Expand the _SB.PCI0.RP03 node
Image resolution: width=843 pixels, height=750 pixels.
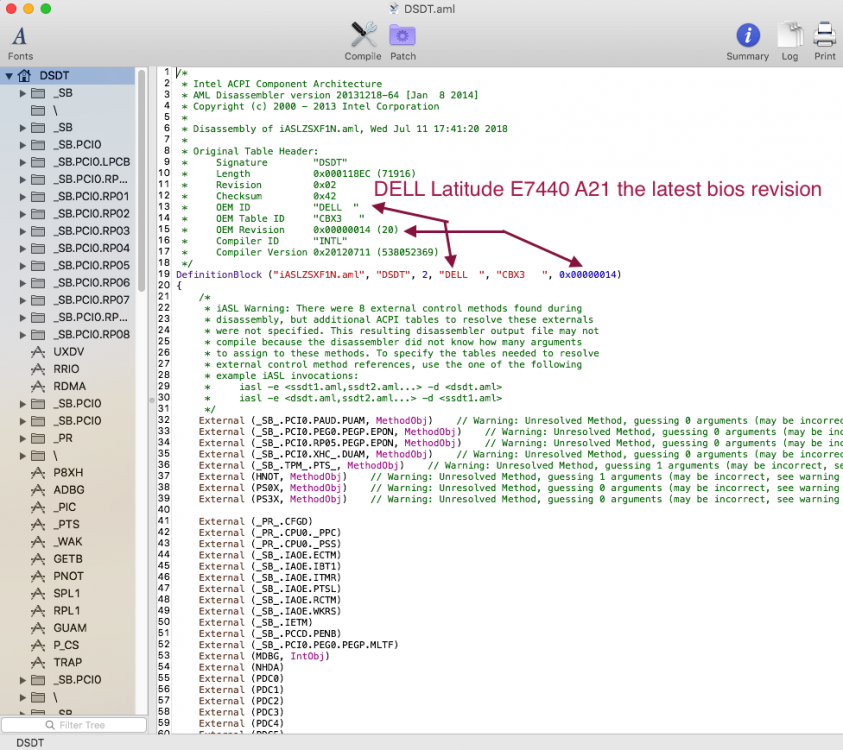pos(23,231)
